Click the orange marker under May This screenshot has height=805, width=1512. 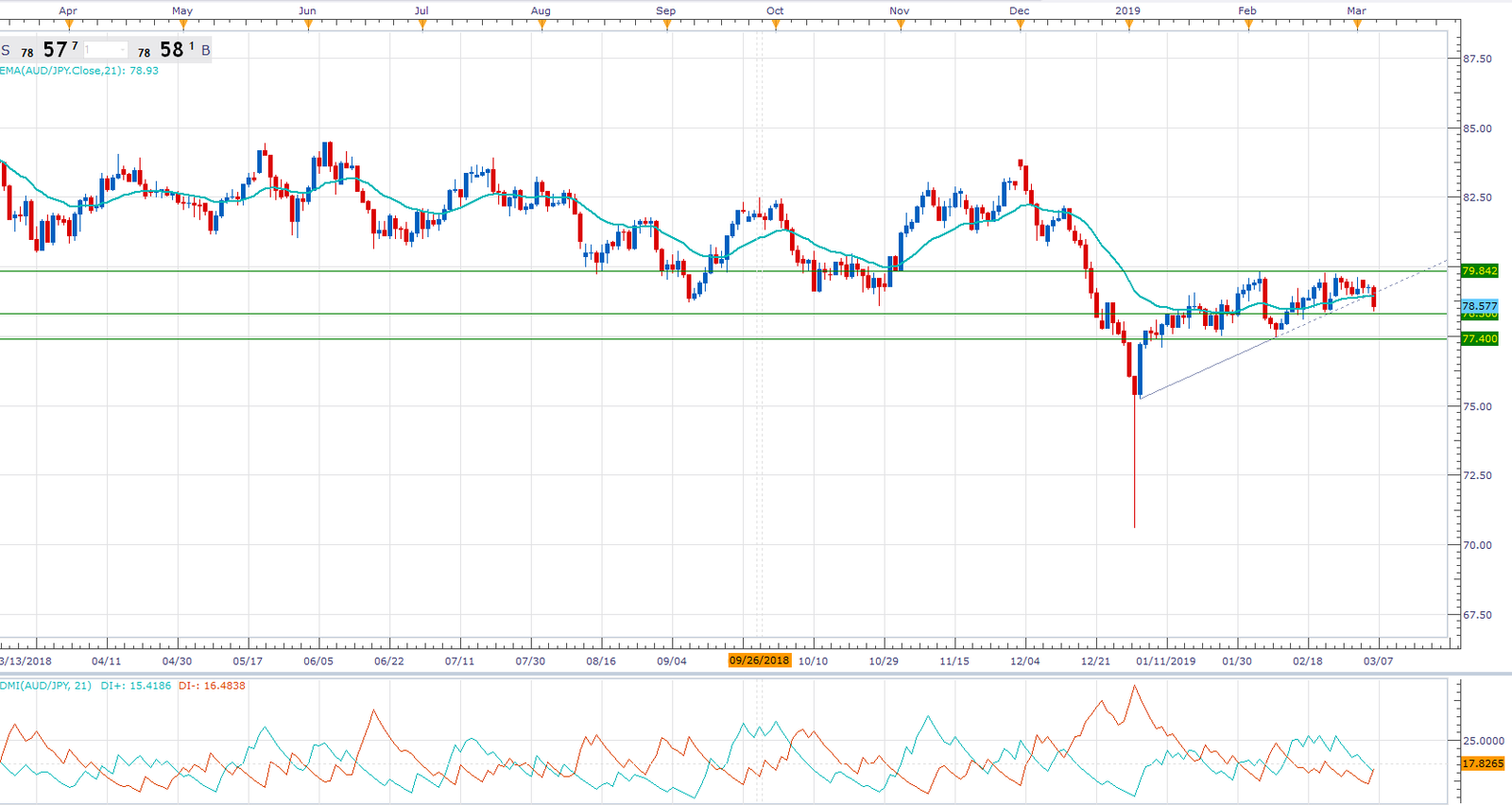point(182,26)
